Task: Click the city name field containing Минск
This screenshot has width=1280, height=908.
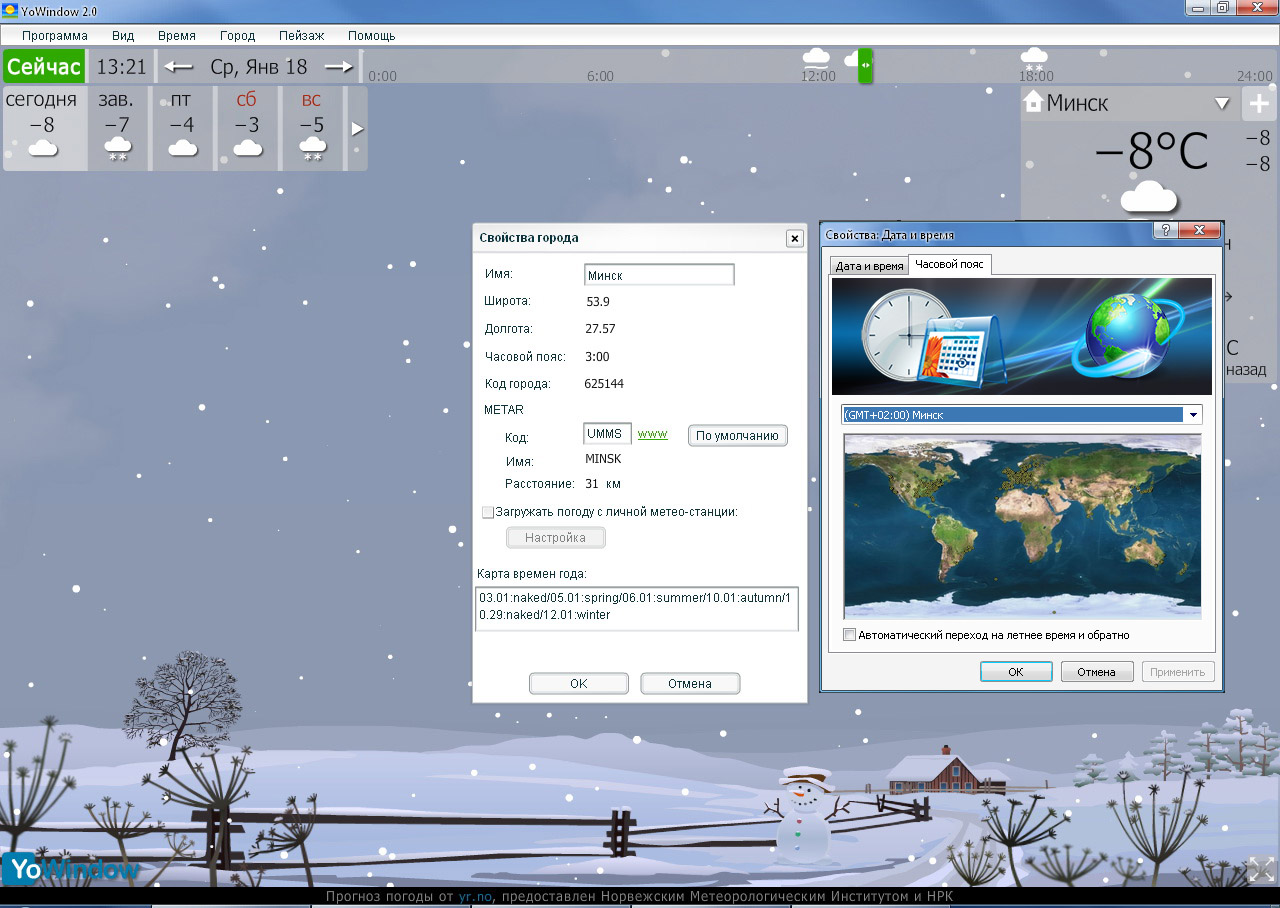Action: (658, 275)
